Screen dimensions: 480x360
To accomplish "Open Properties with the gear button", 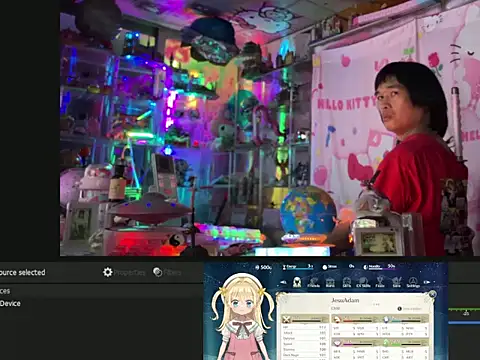I will pyautogui.click(x=124, y=272).
